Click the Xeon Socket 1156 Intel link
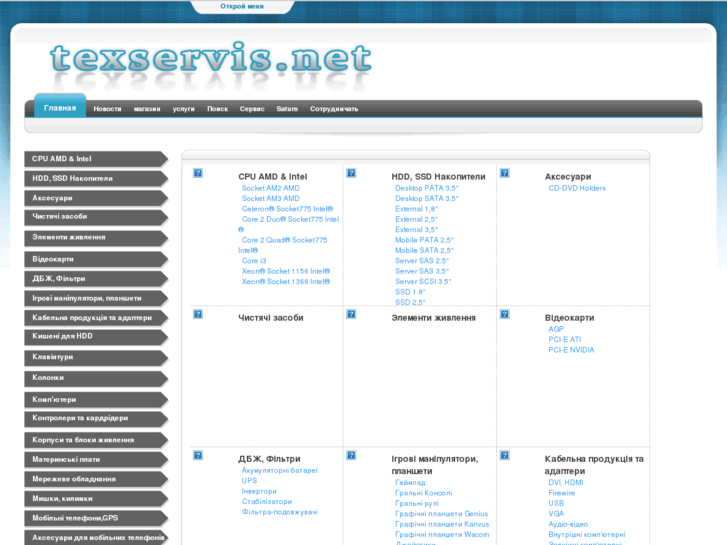The height and width of the screenshot is (545, 727). (286, 271)
